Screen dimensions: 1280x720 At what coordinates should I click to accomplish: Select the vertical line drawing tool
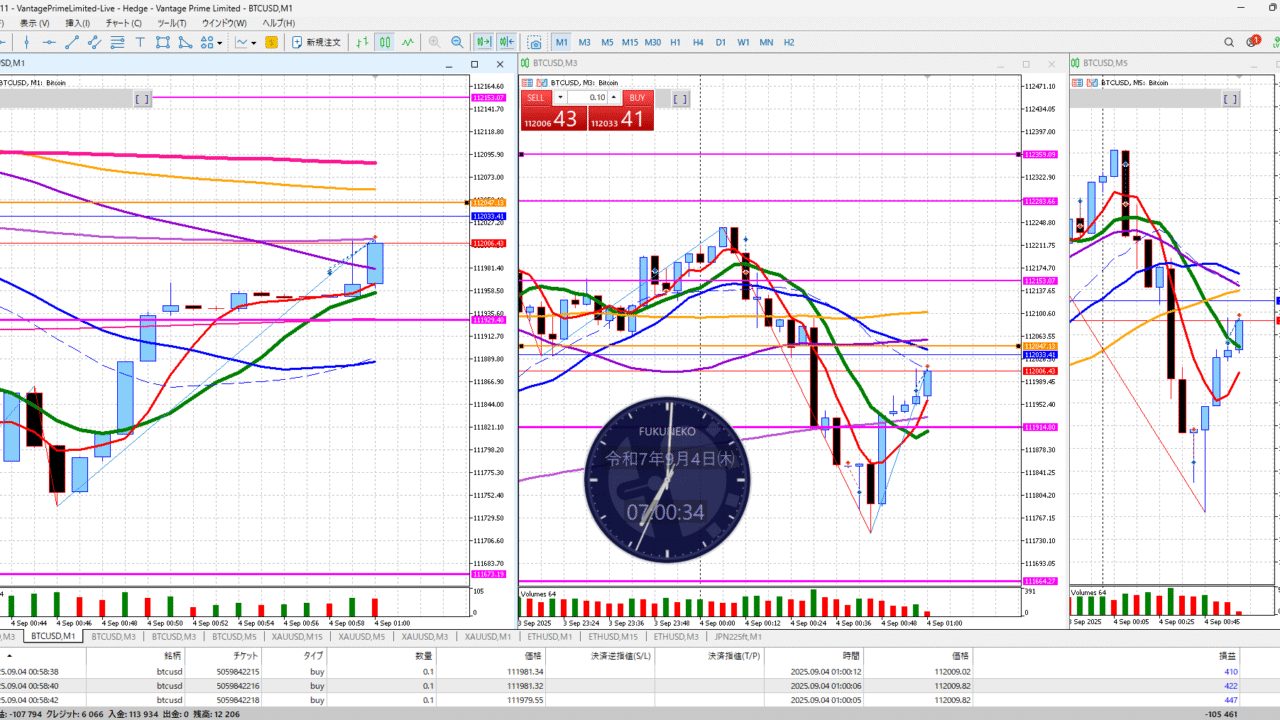click(27, 42)
